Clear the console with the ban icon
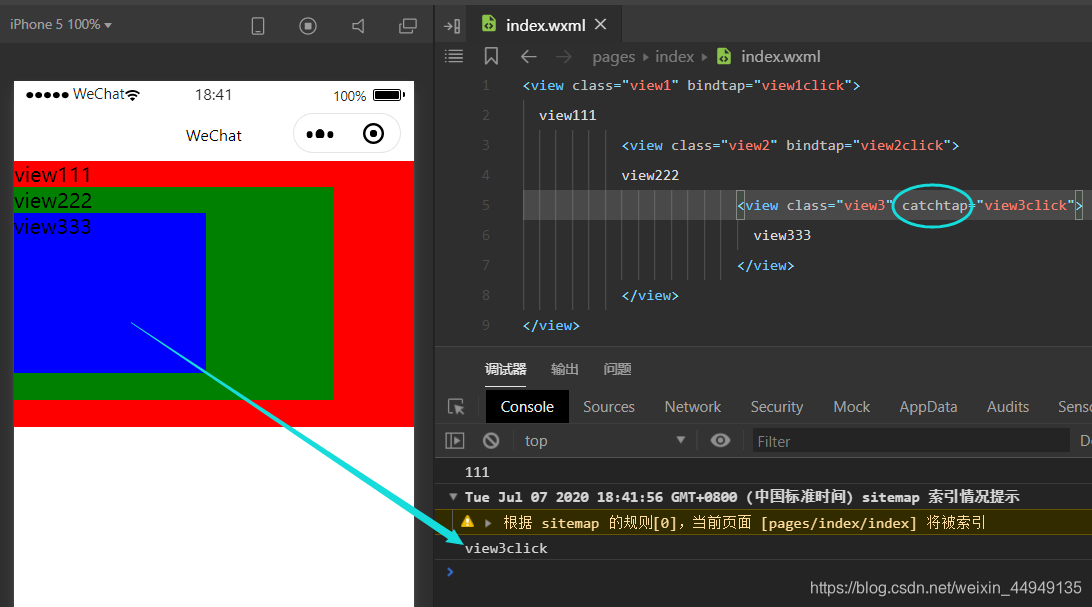The width and height of the screenshot is (1092, 607). 491,441
